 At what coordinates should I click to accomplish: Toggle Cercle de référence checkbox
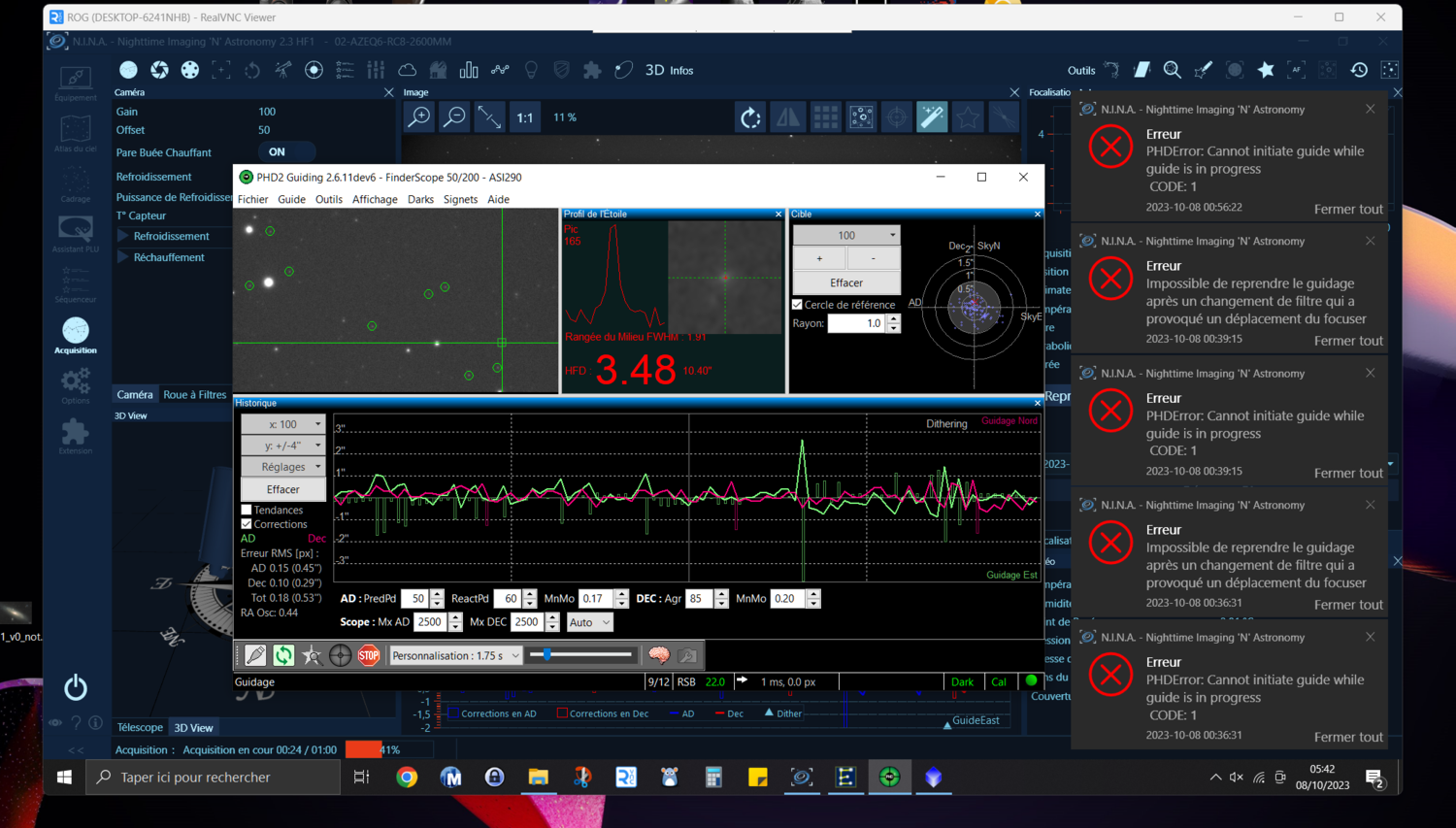tap(798, 305)
